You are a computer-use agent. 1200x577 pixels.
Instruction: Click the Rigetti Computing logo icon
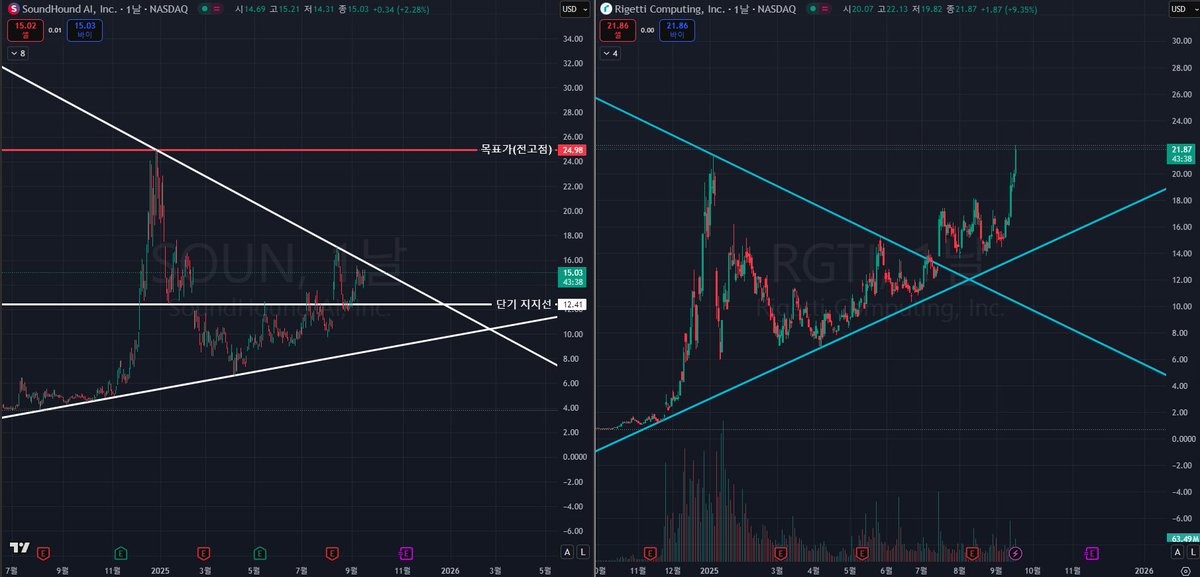point(606,9)
